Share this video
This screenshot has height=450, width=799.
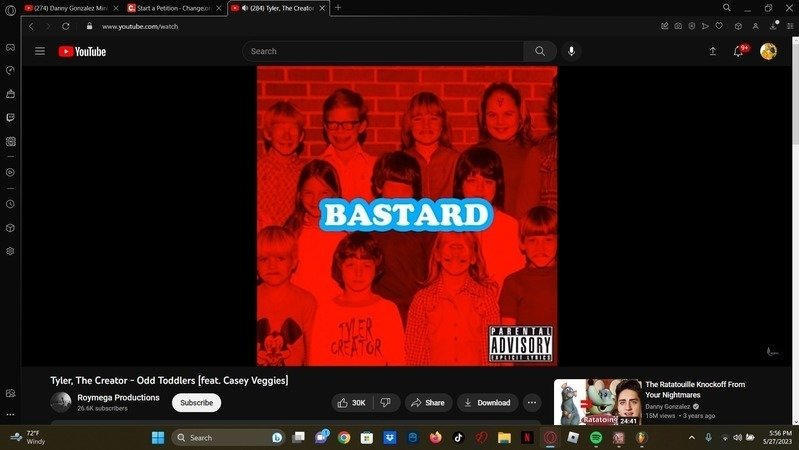[x=428, y=403]
